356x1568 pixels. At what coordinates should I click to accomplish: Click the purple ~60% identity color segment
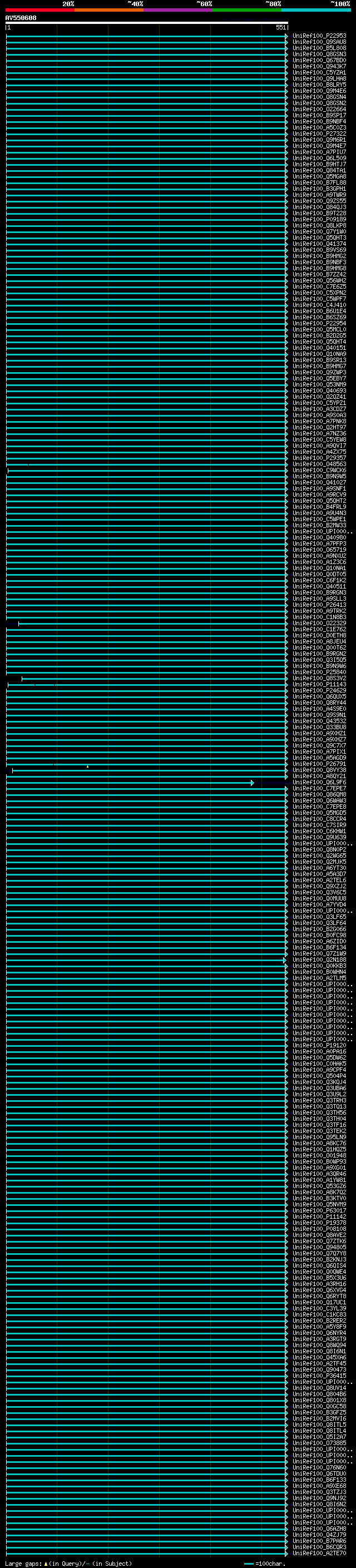(179, 10)
